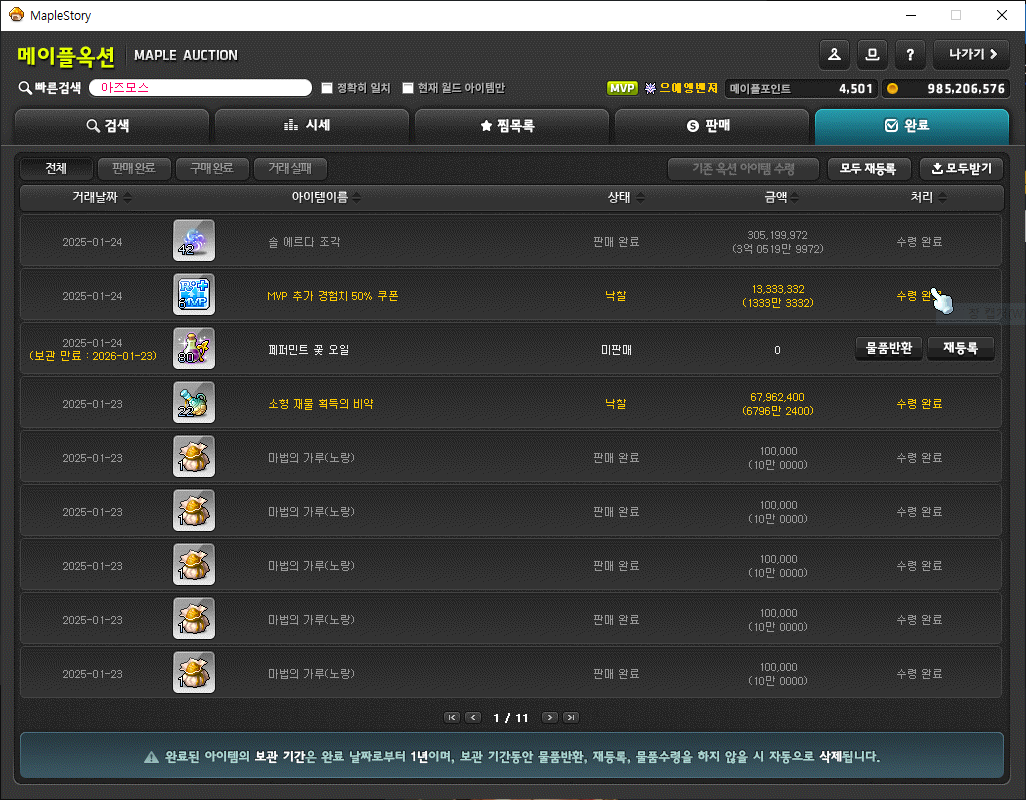
Task: Switch to the 찜목록 tab
Action: coord(512,126)
